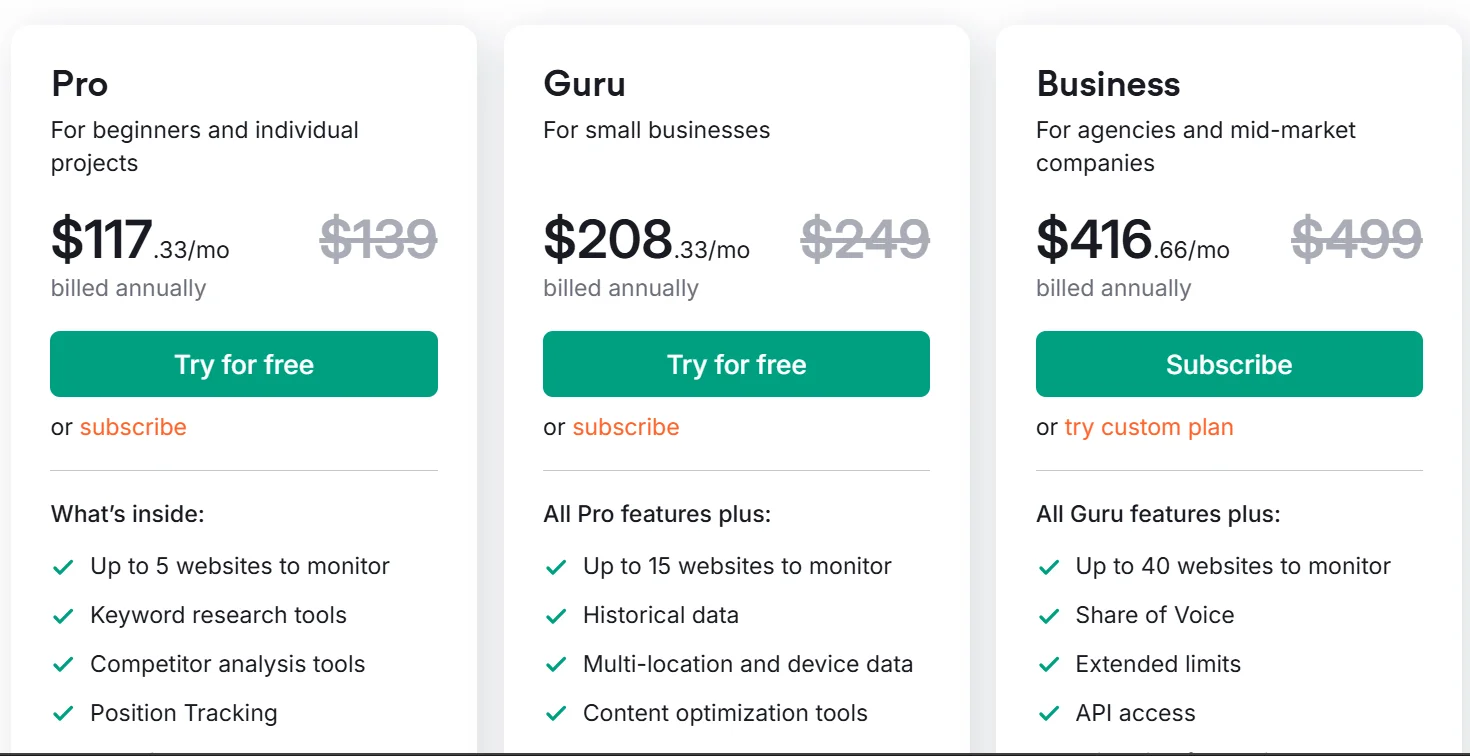Follow the try custom plan link
1470x756 pixels.
[x=1149, y=427]
